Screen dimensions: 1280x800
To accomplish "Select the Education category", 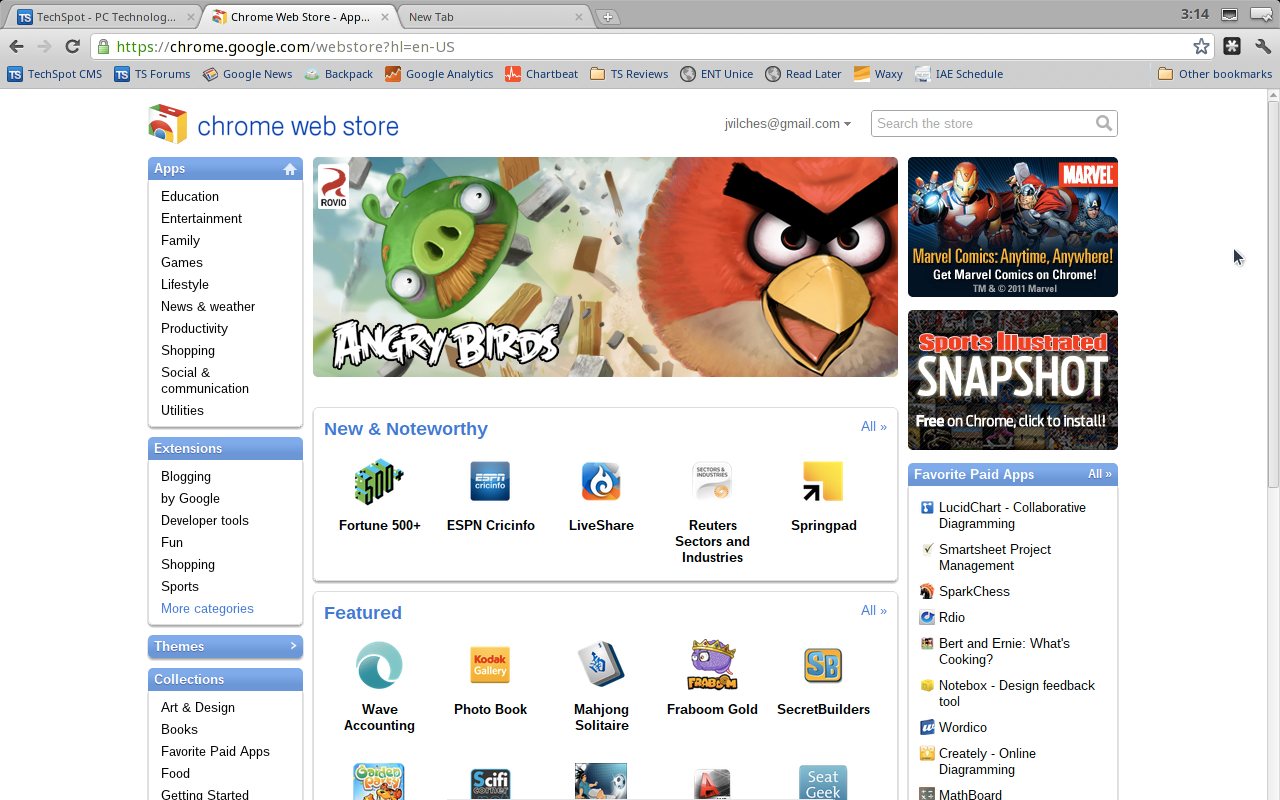I will pos(190,196).
